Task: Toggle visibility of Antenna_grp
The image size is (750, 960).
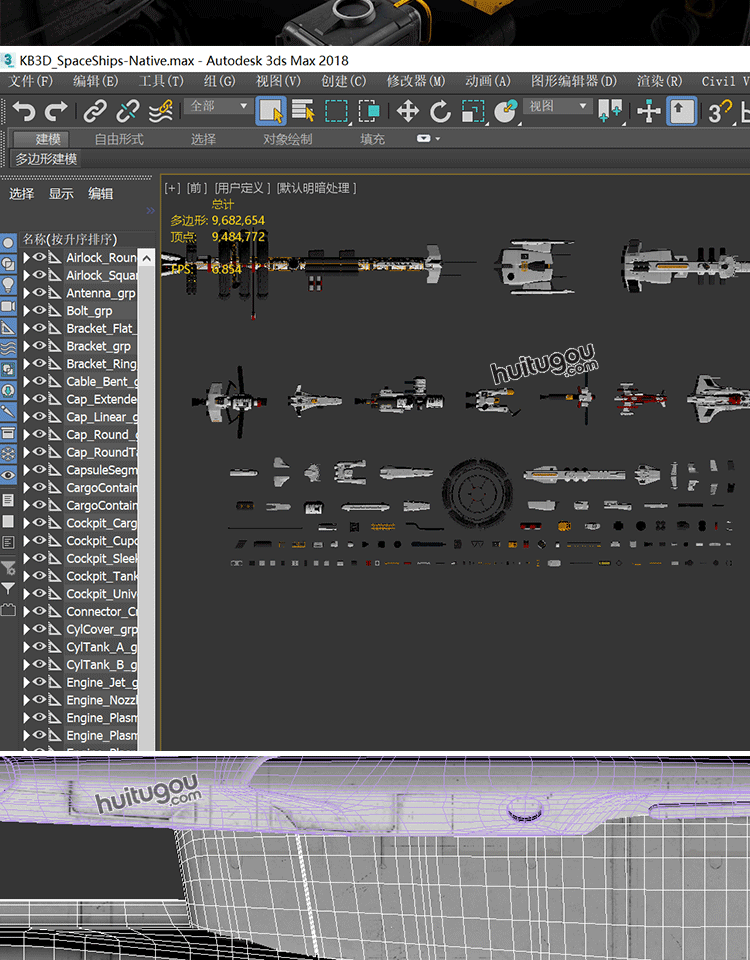Action: [41, 293]
